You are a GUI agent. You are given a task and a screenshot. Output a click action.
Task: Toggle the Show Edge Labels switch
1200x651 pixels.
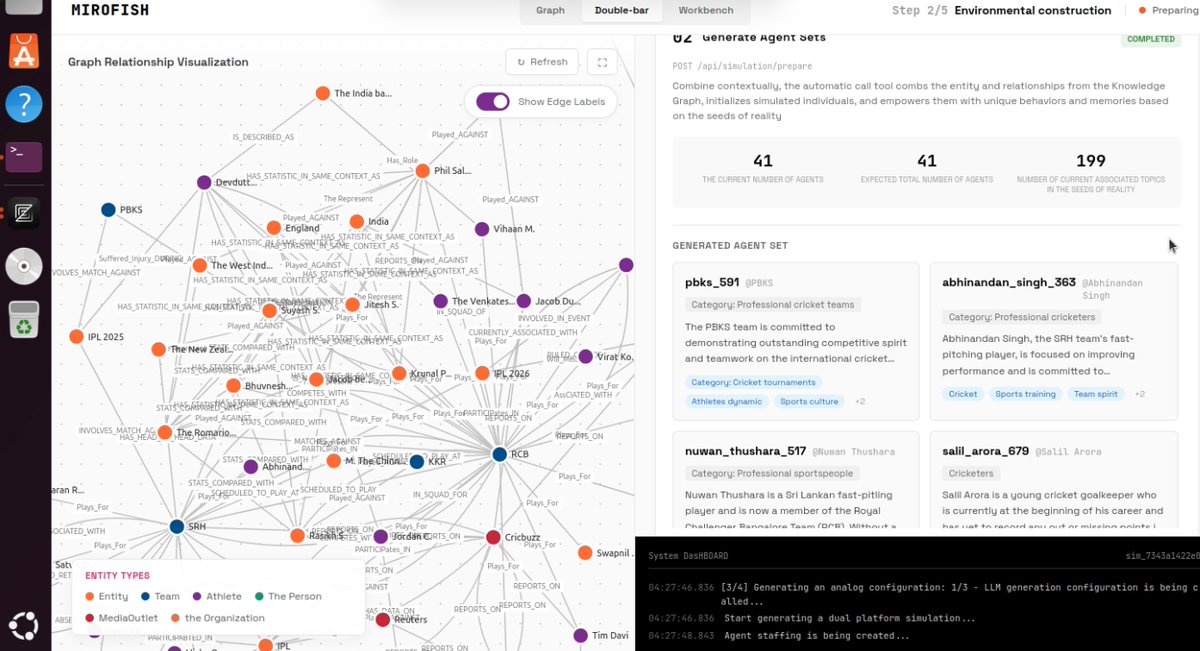coord(493,101)
